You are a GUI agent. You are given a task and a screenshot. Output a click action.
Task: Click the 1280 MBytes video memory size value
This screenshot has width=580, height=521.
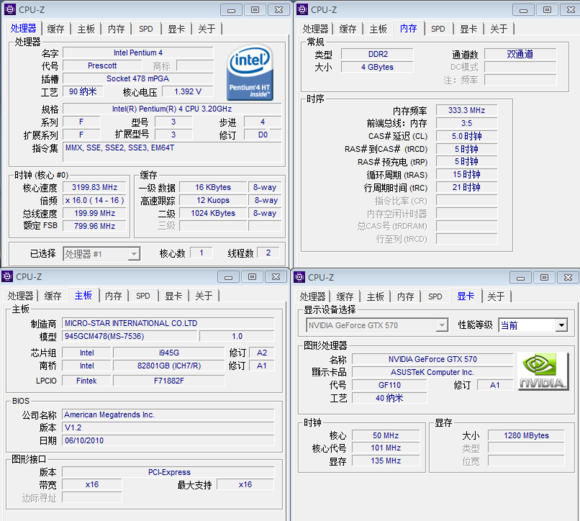[526, 435]
